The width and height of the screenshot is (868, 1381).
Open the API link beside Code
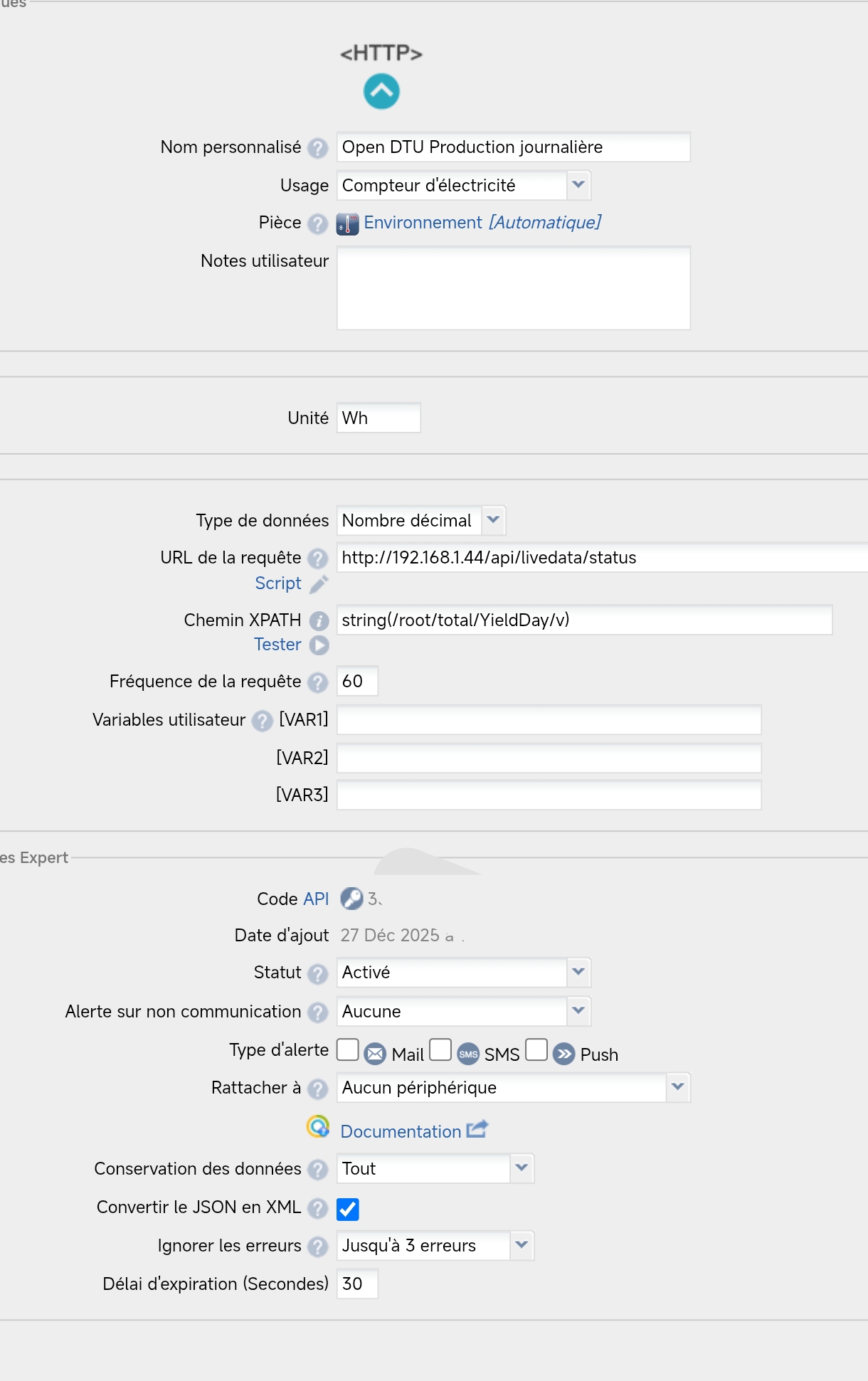tap(316, 899)
